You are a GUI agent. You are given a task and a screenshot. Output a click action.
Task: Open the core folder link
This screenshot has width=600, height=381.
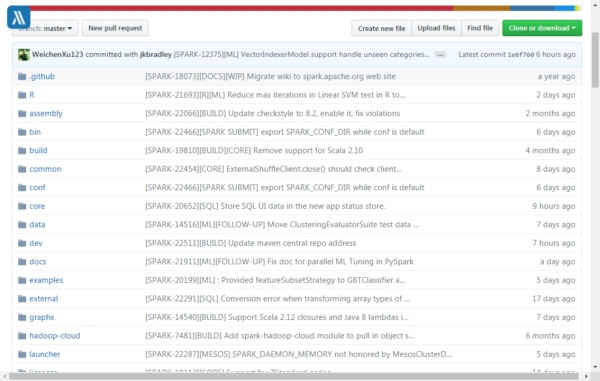pos(37,206)
